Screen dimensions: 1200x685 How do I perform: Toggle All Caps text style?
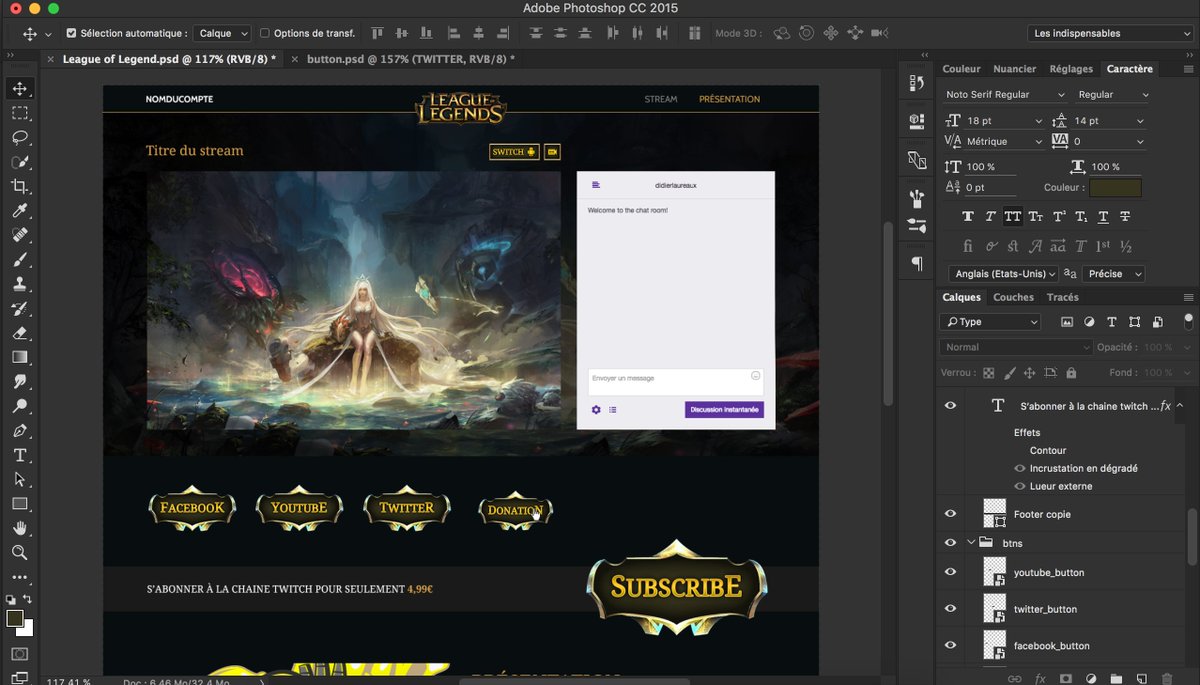1013,216
